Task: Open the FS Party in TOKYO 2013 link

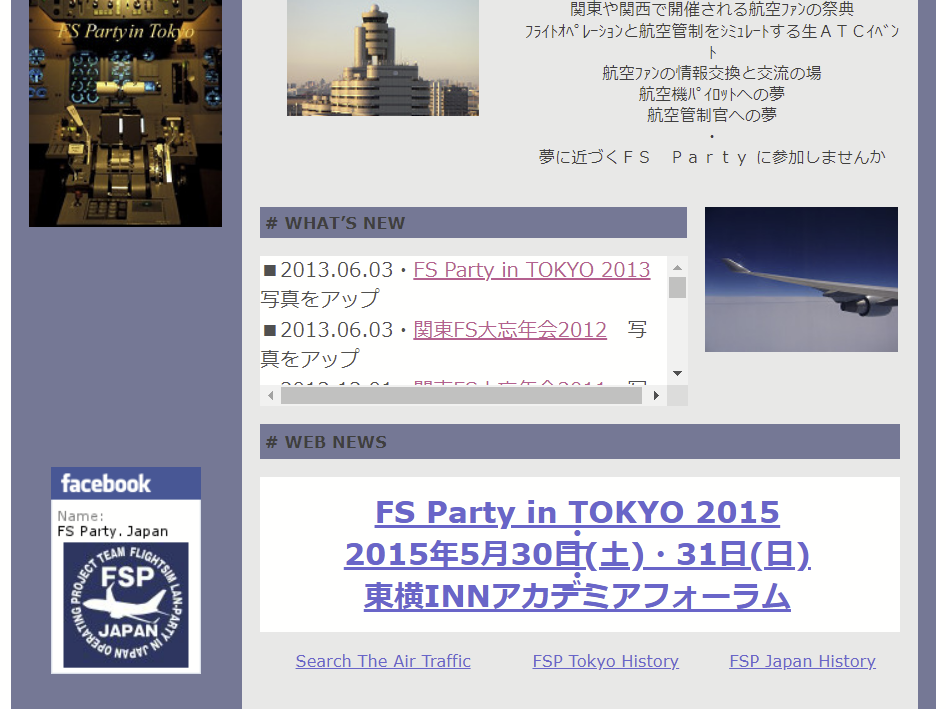Action: click(x=532, y=270)
